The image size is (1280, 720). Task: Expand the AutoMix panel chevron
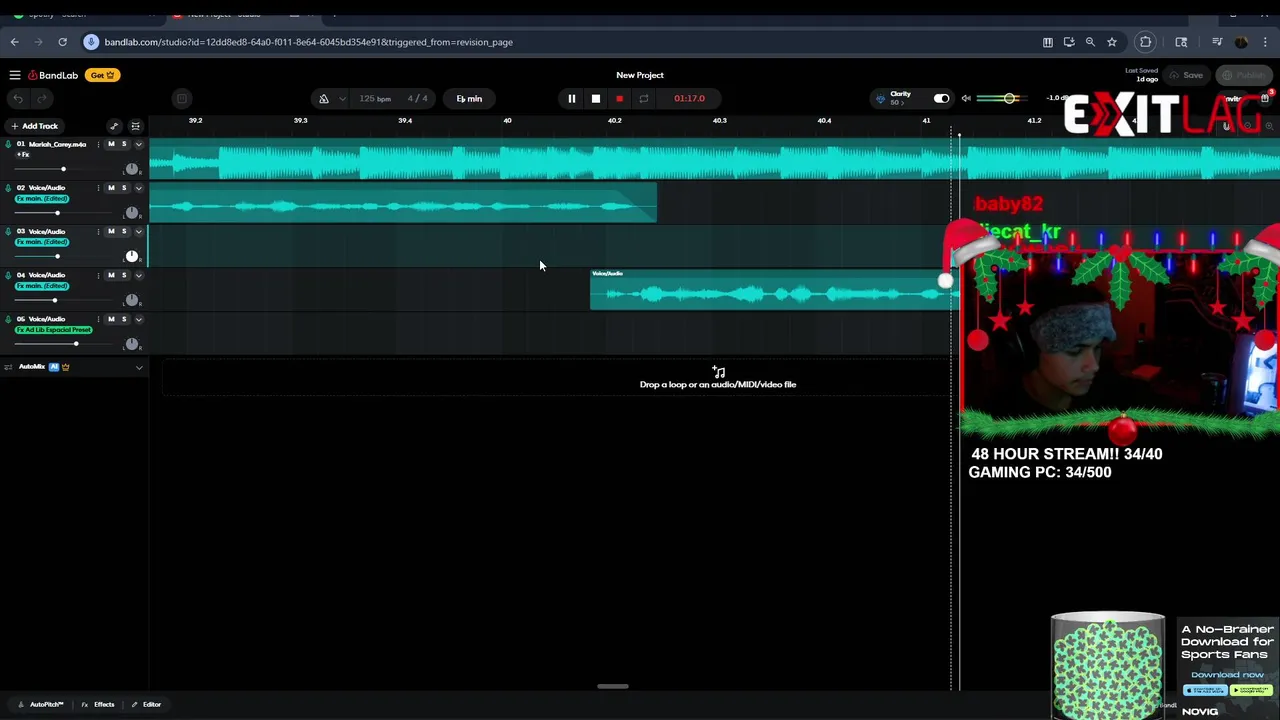pyautogui.click(x=139, y=367)
